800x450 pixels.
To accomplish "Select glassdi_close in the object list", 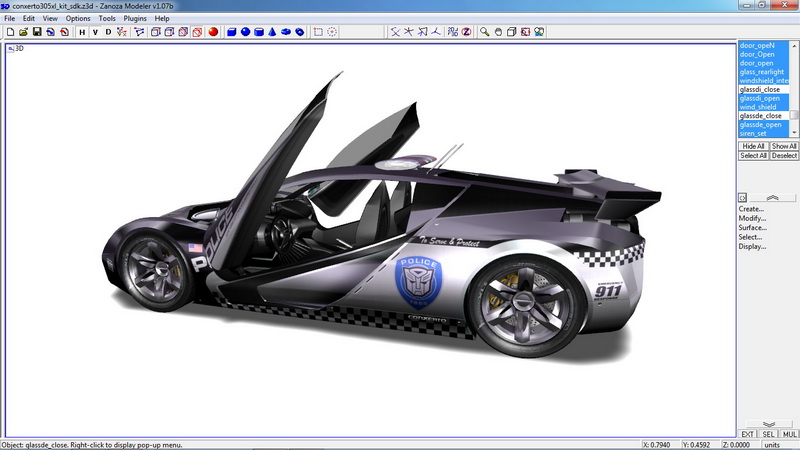I will (764, 89).
